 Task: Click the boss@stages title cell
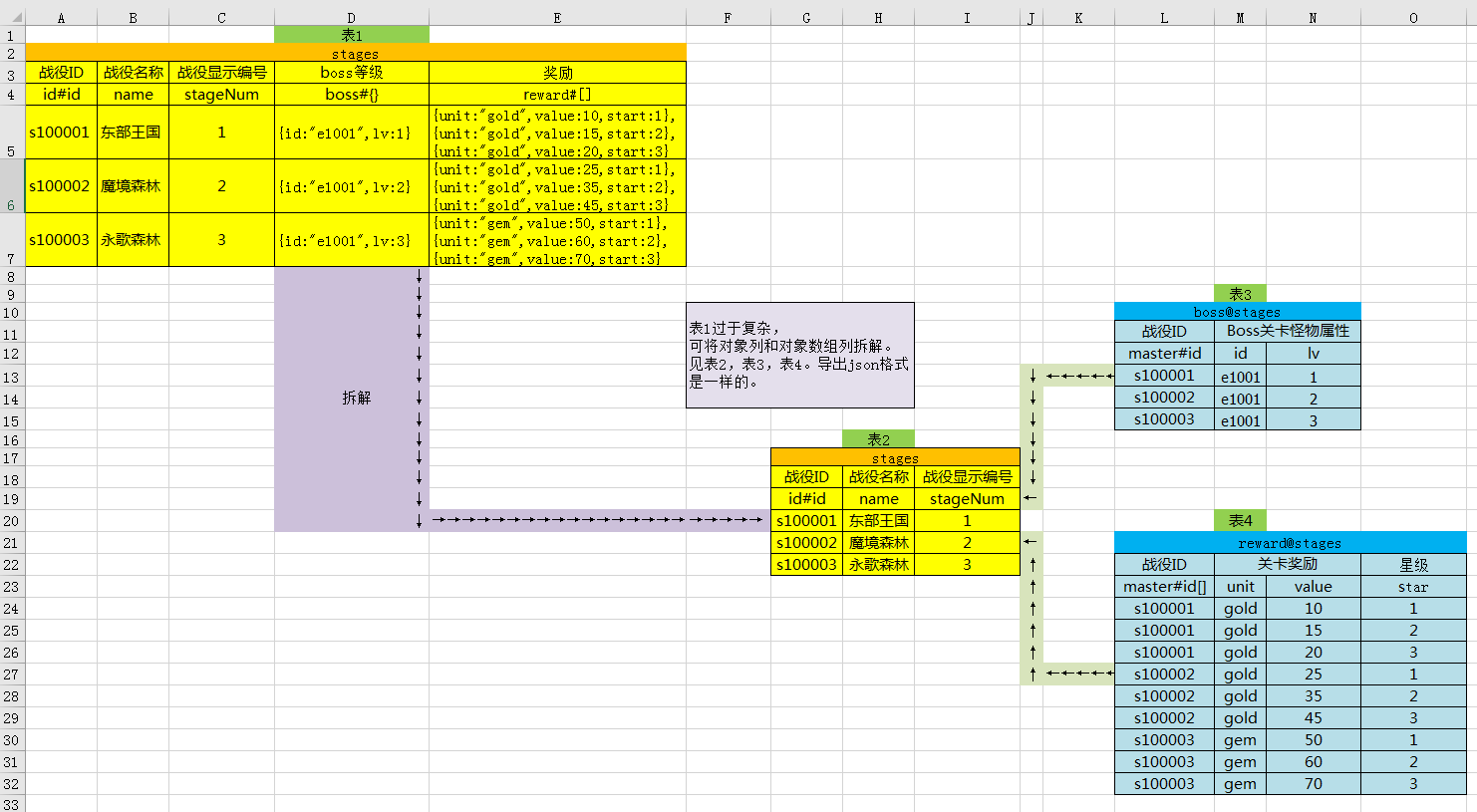pos(1237,312)
